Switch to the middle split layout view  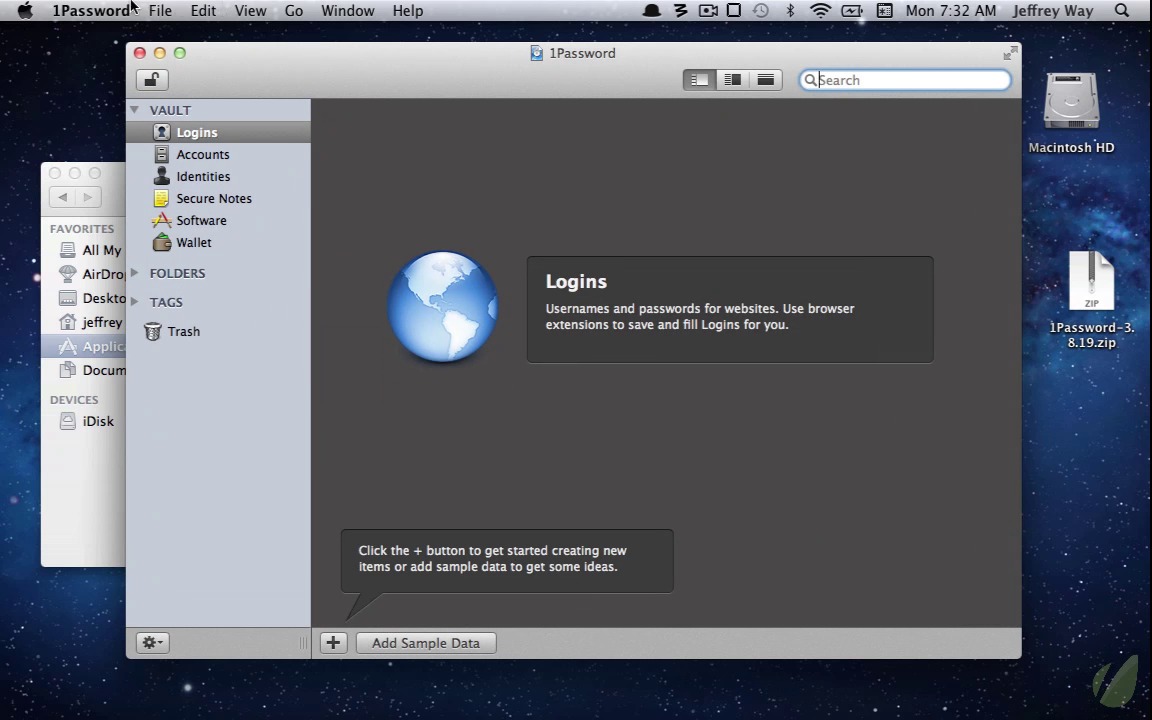tap(732, 79)
